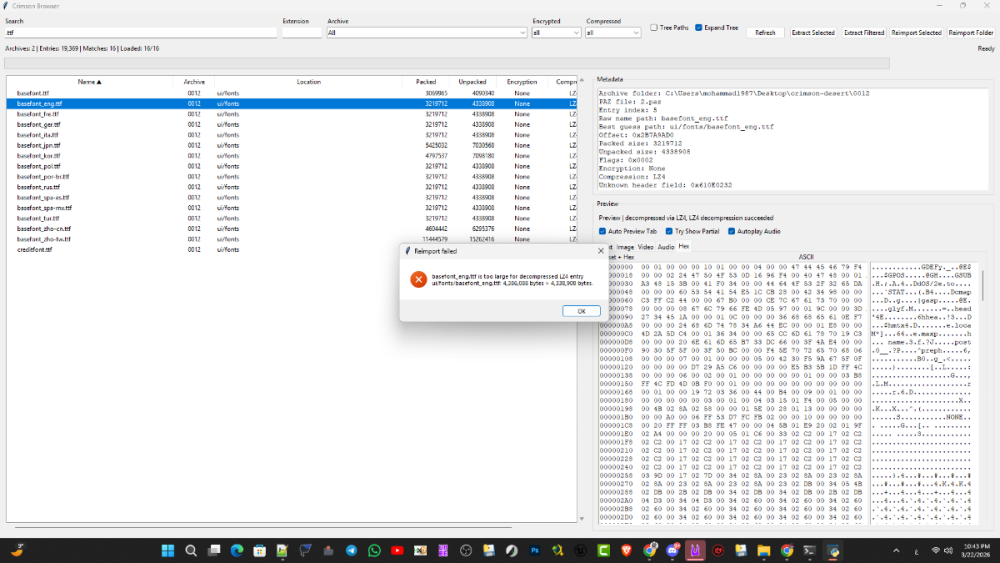The image size is (1000, 563).
Task: Click Crimson Browser Python icon in taskbar
Action: click(x=832, y=550)
